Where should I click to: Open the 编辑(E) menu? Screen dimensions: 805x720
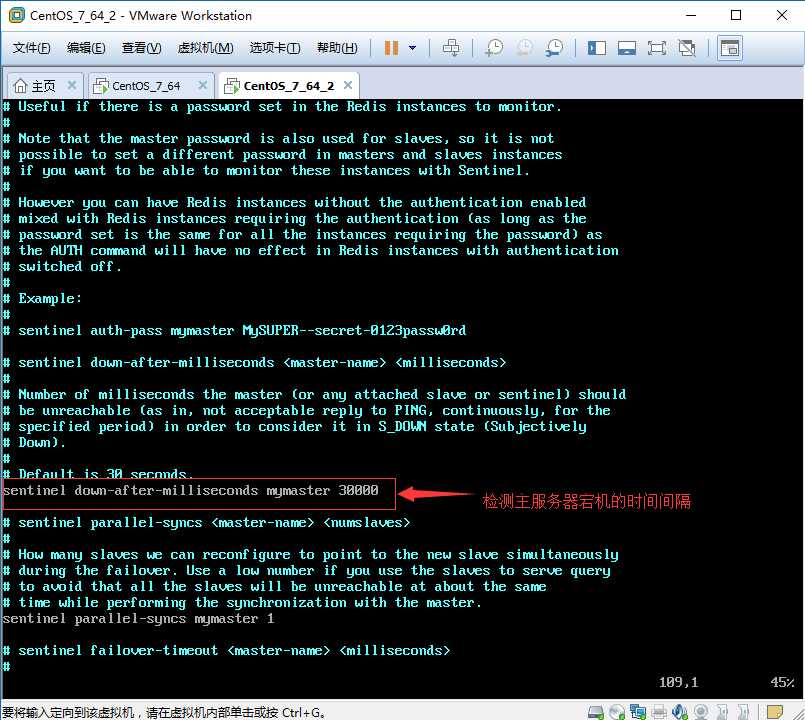86,48
